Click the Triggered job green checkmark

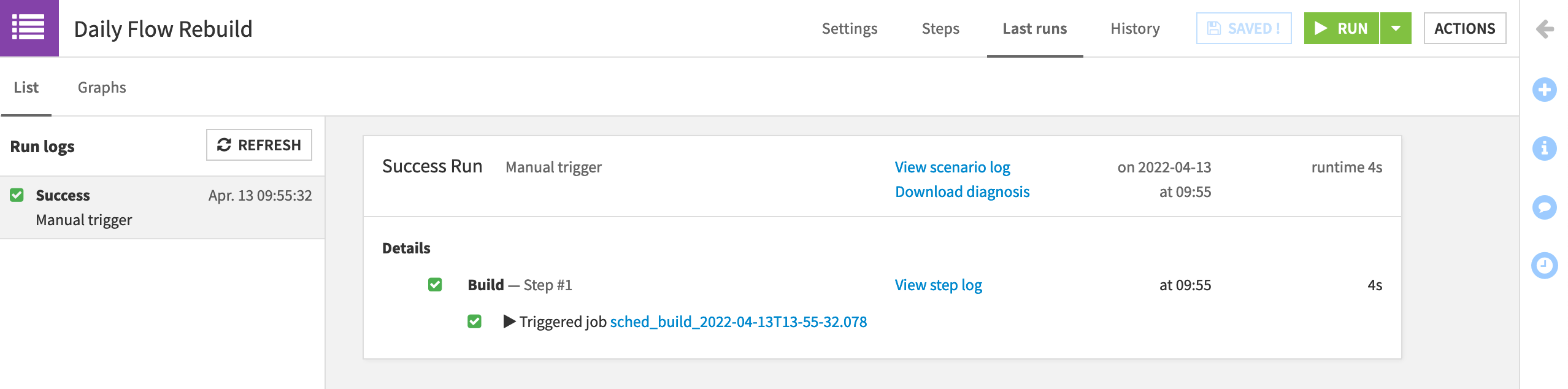tap(474, 322)
